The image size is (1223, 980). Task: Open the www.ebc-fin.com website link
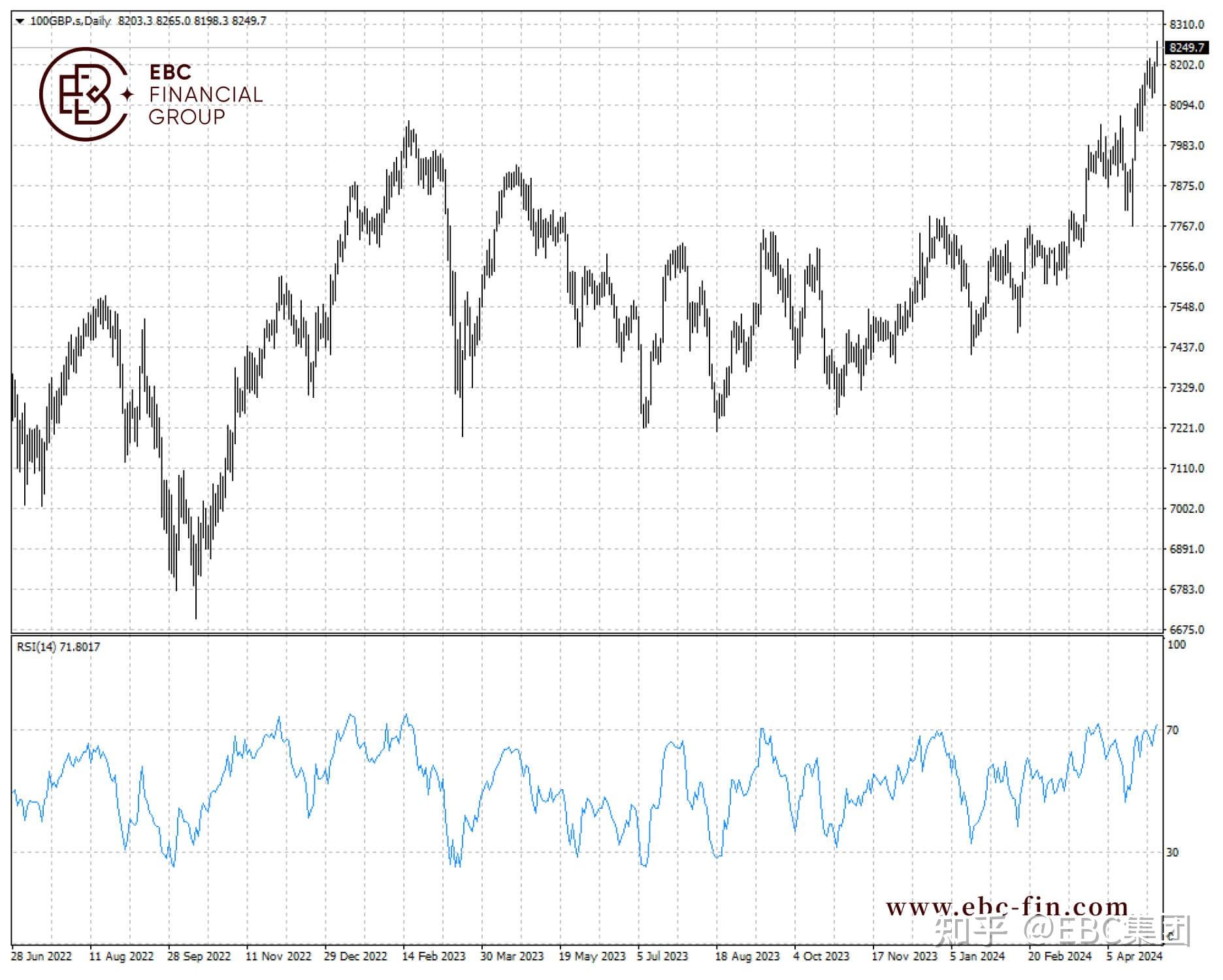click(x=1007, y=907)
